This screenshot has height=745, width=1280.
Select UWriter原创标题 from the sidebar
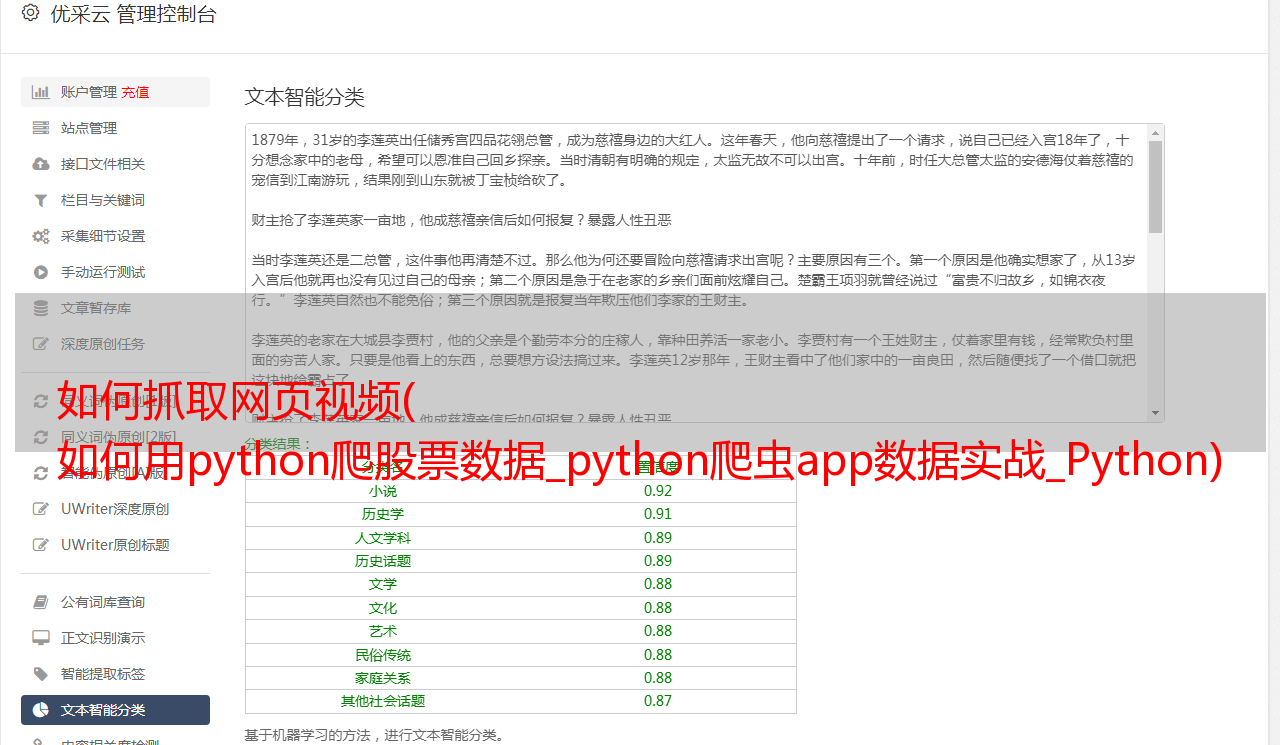(x=114, y=545)
